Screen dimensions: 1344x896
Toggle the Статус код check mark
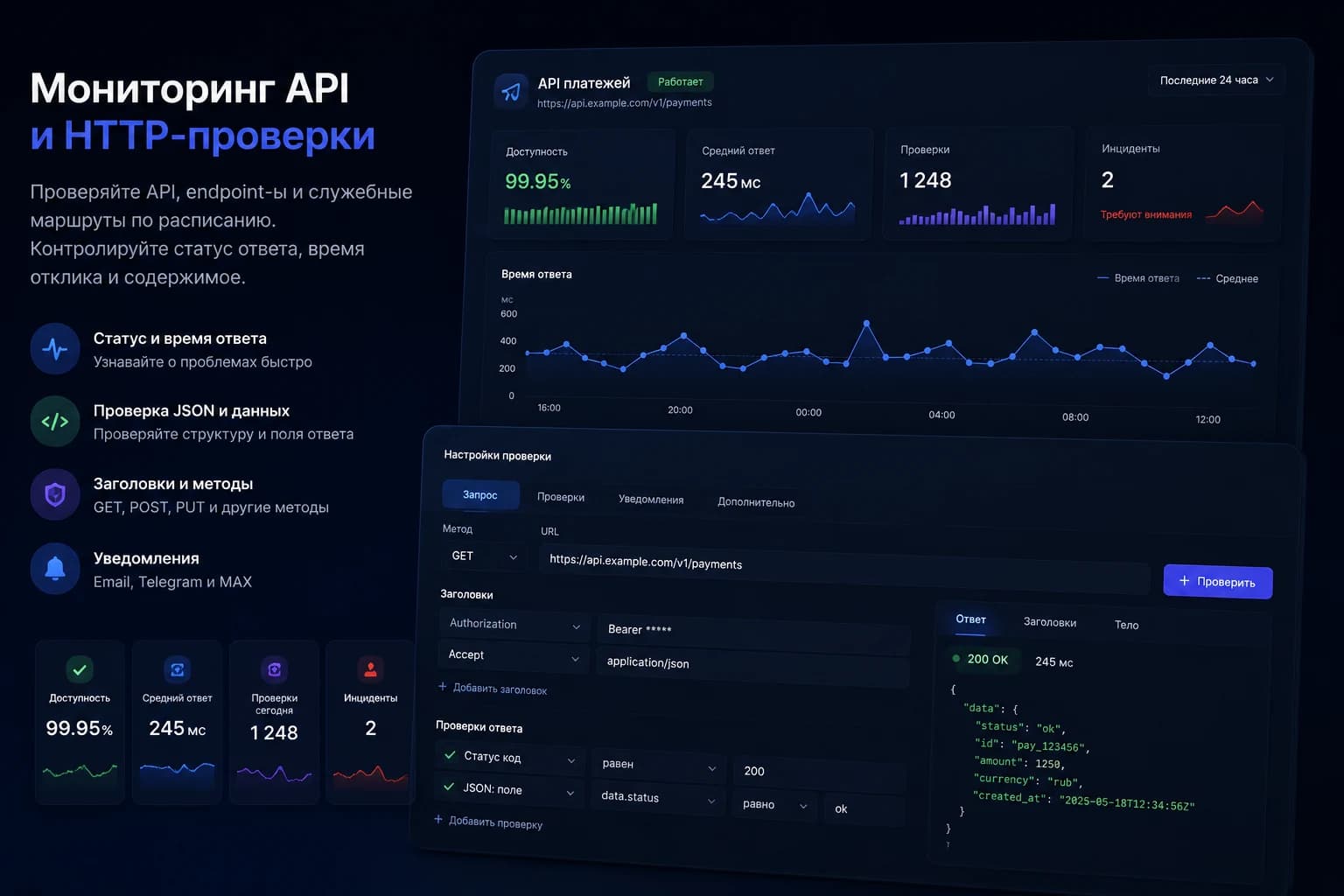coord(450,755)
